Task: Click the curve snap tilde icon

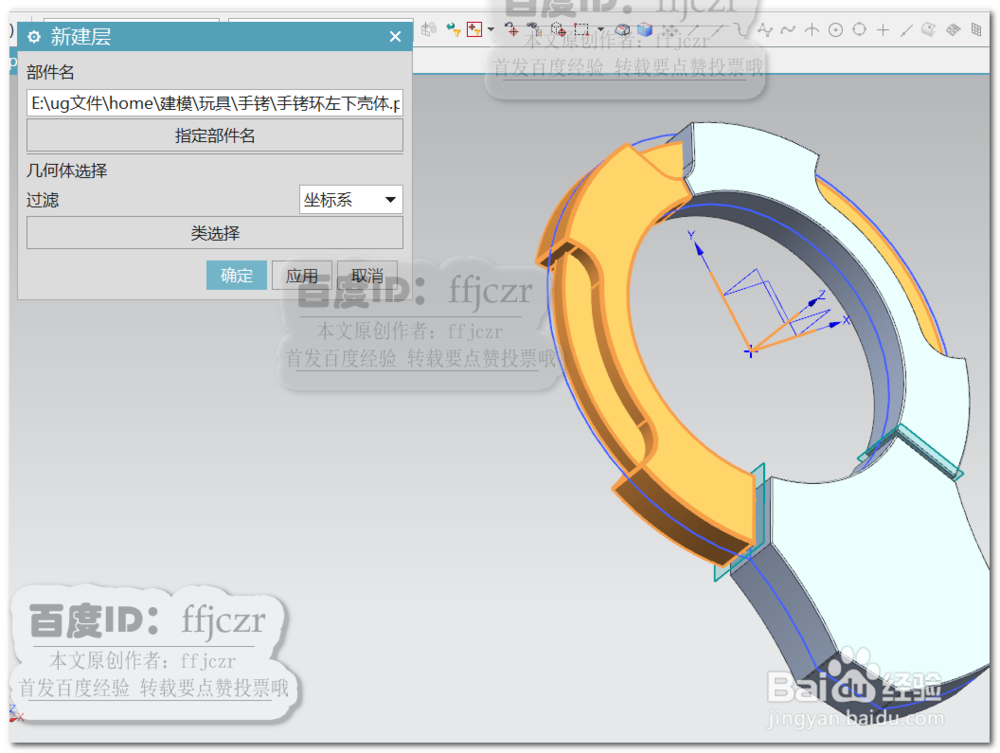Action: pyautogui.click(x=787, y=31)
